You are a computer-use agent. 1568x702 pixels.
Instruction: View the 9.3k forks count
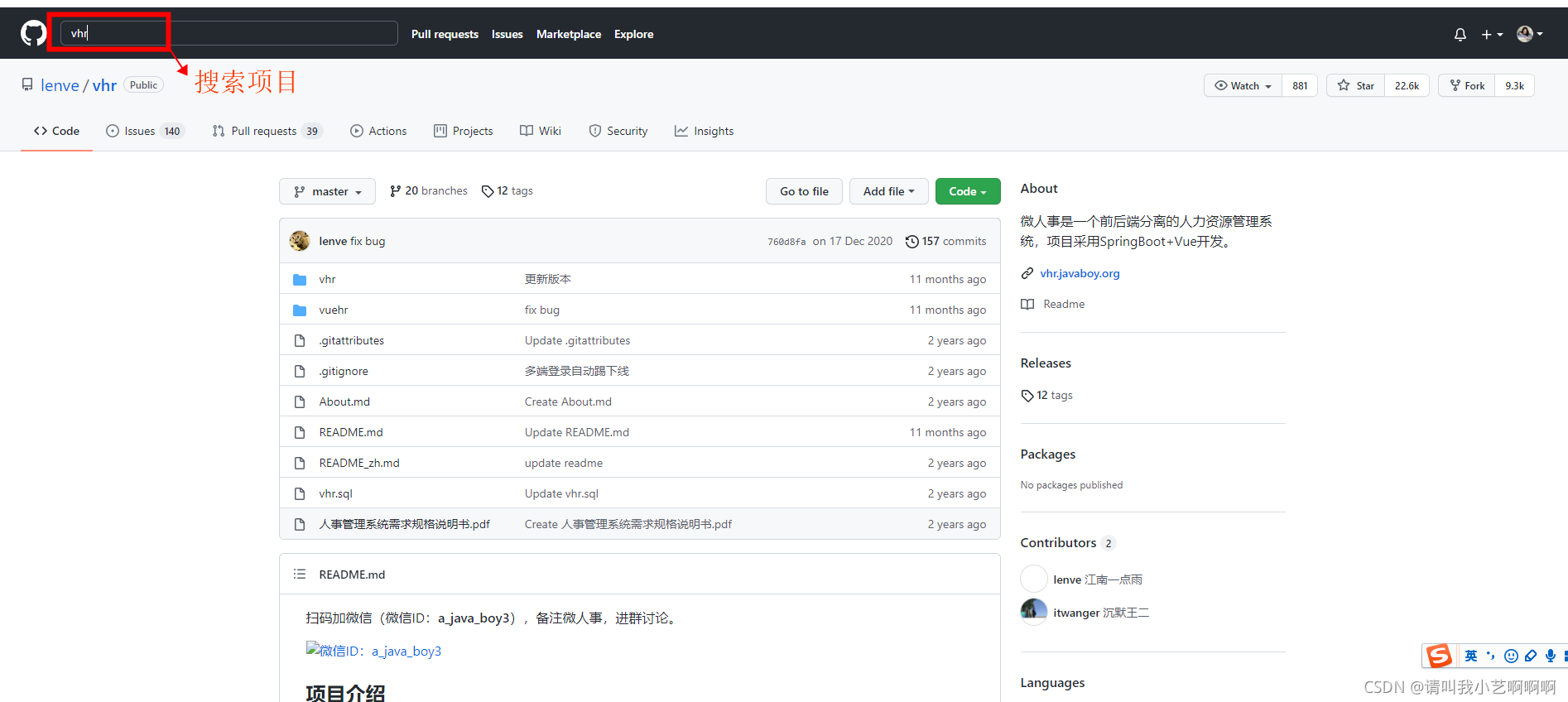pyautogui.click(x=1514, y=85)
